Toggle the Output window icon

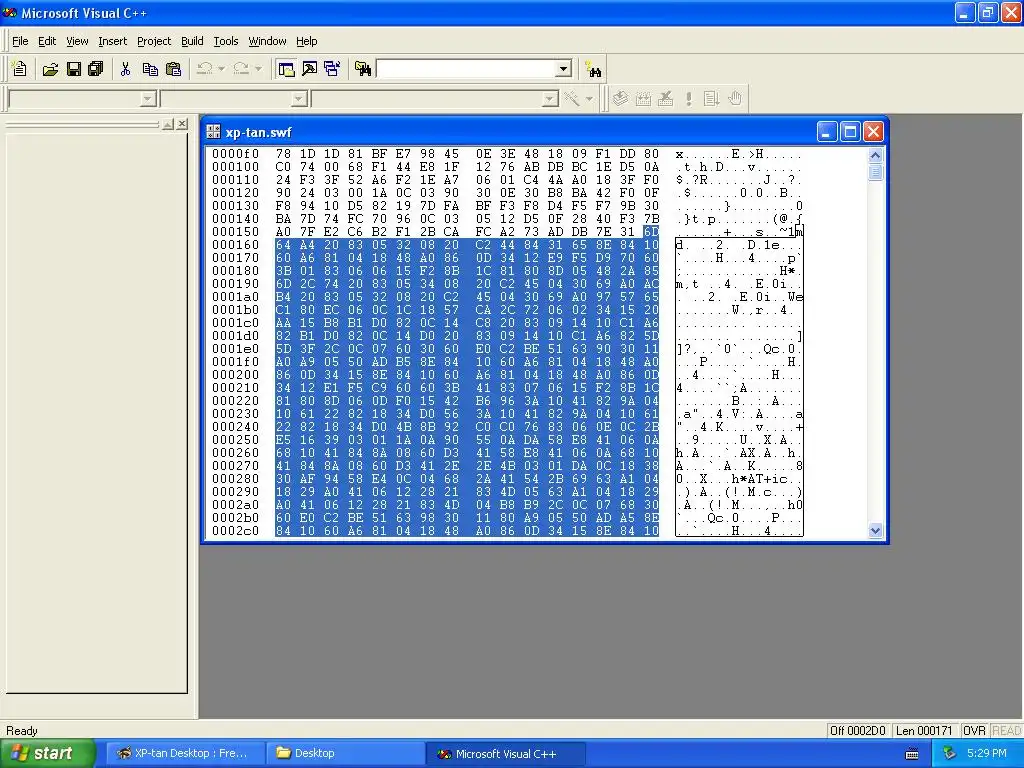pyautogui.click(x=309, y=69)
